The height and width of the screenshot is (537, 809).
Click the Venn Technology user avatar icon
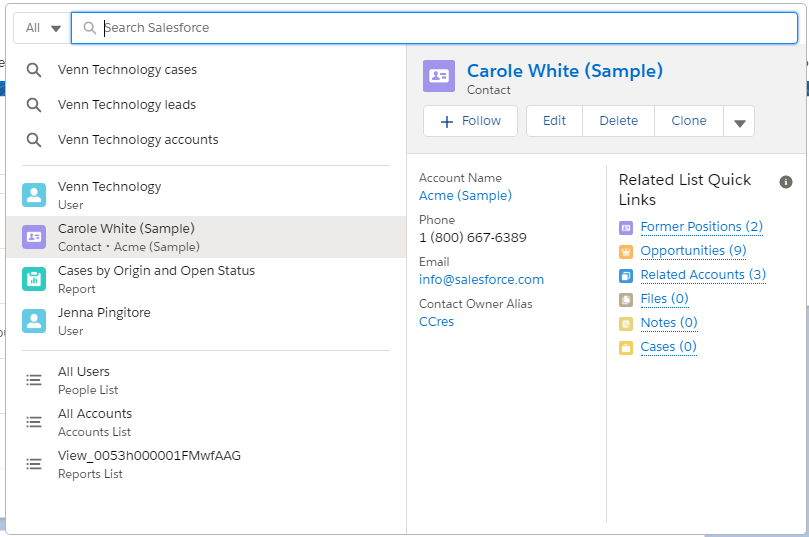tap(34, 195)
